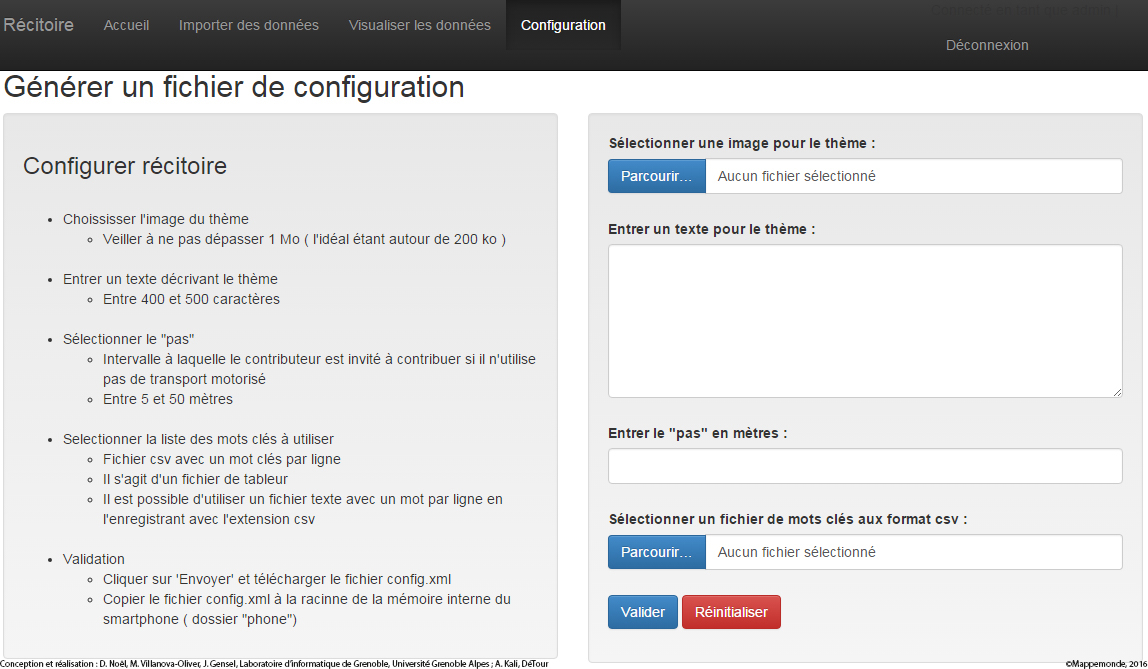Click label 'Entrer le "pas" en mètres'
Viewport: 1148px width, 669px height.
[x=697, y=433]
